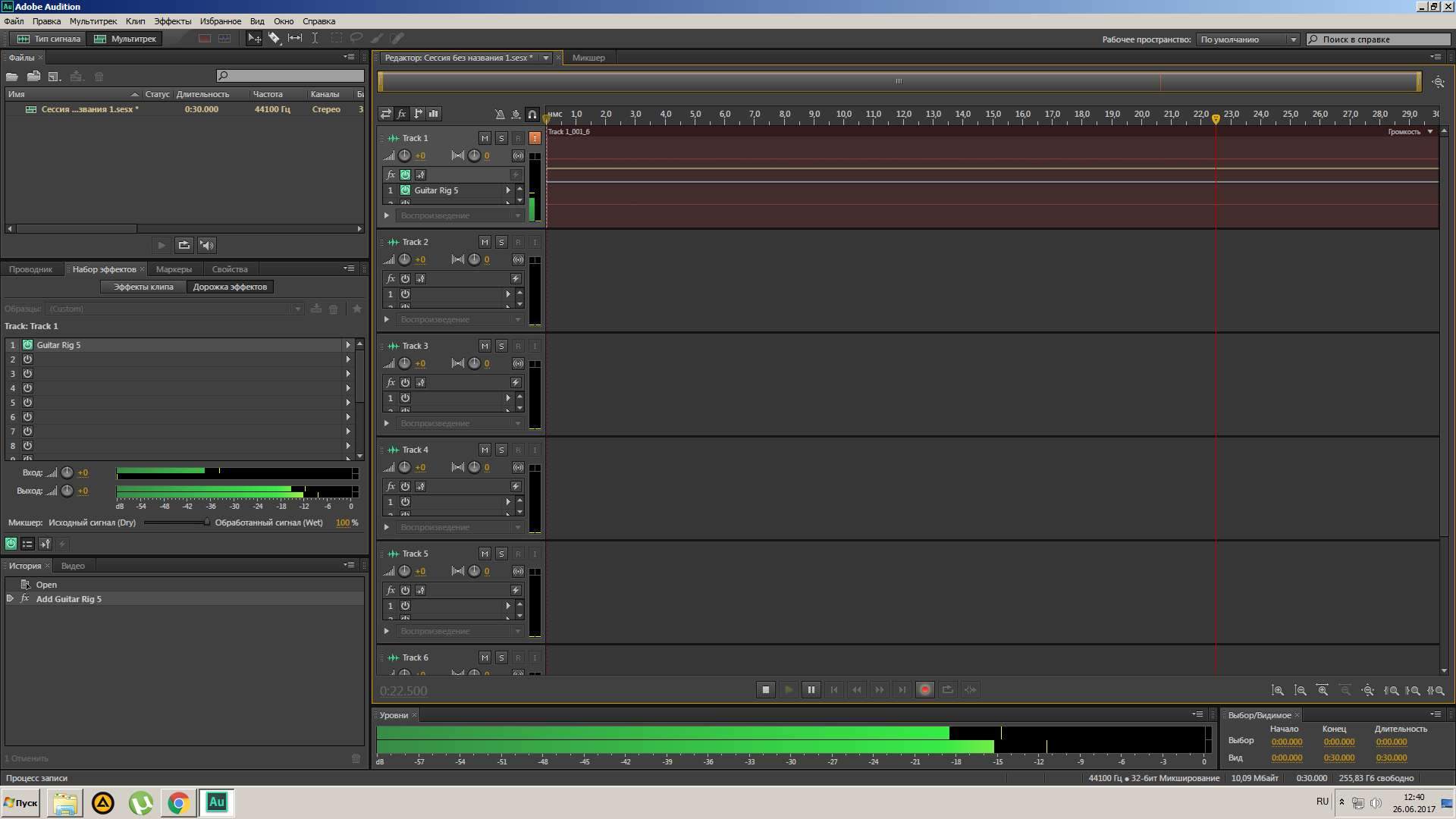Select the Эффекты клипа button

point(143,287)
